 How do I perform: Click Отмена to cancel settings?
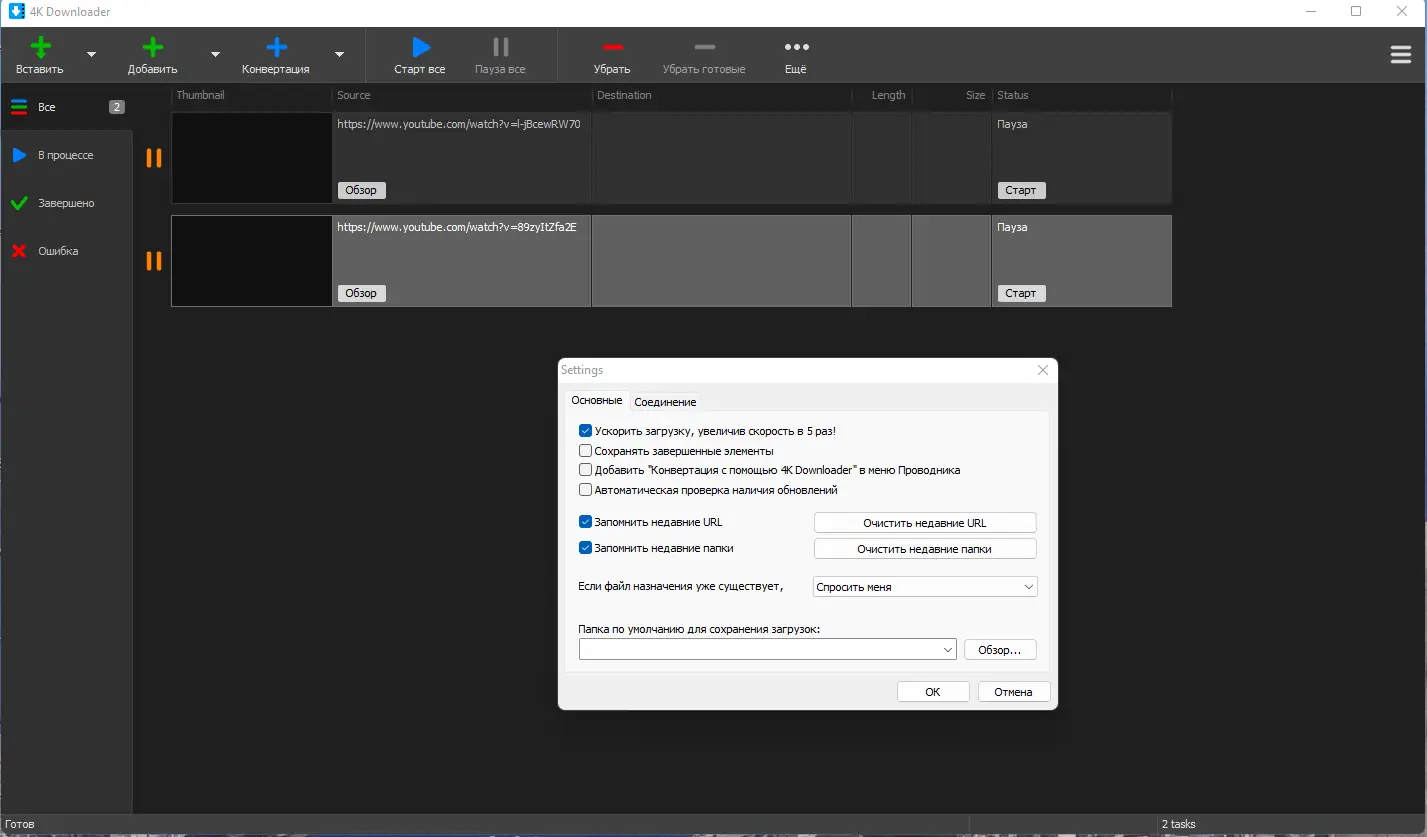tap(1014, 692)
